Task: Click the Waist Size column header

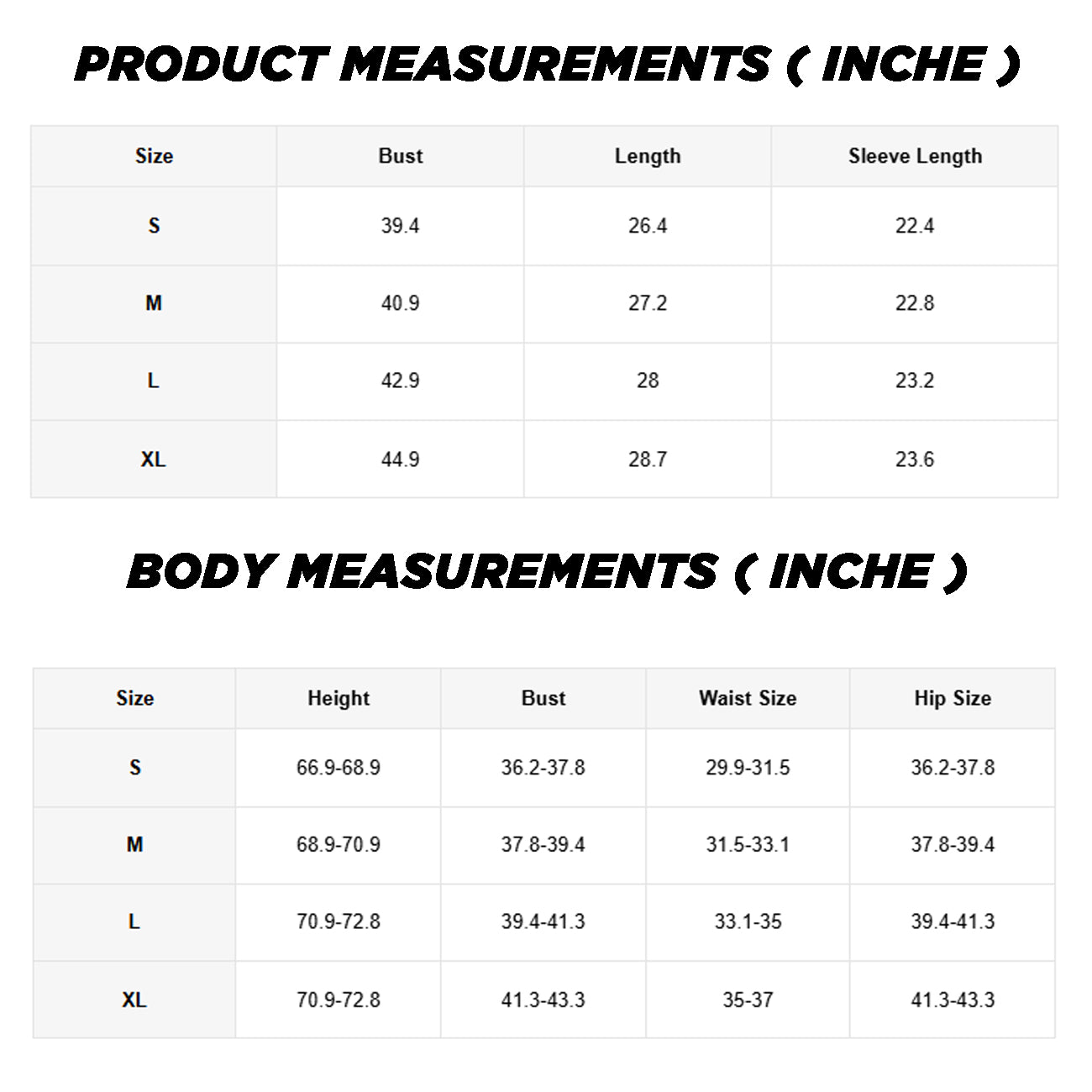Action: tap(748, 698)
